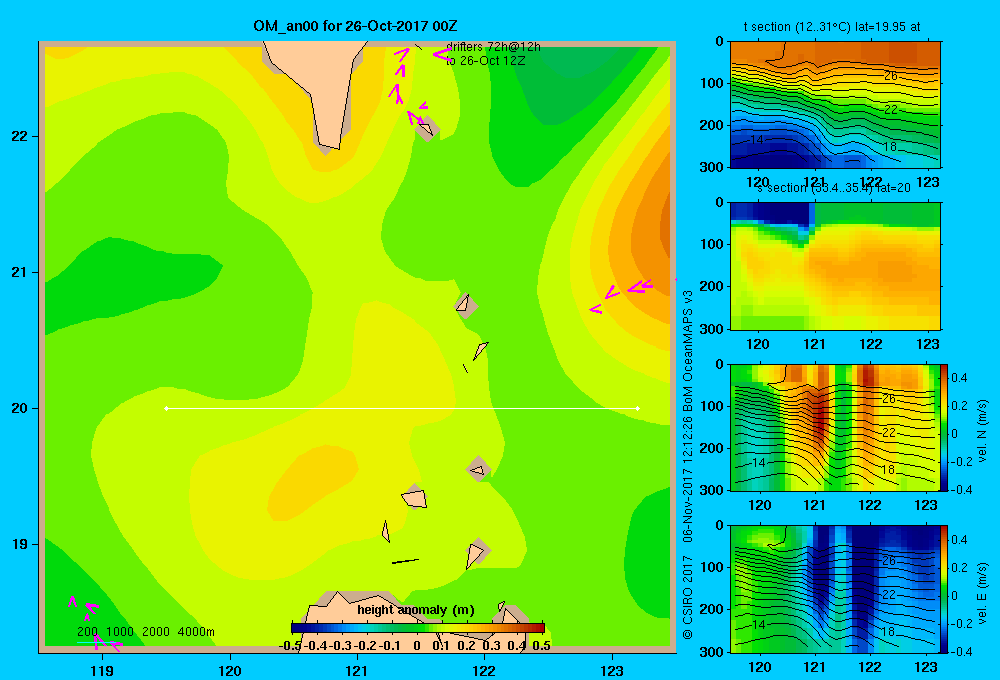Click latitude label '20' on main map
Screen dimensions: 1000x680
[20, 408]
